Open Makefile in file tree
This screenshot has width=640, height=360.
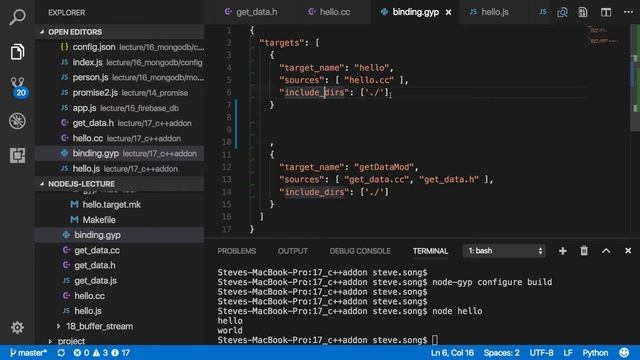click(120, 220)
